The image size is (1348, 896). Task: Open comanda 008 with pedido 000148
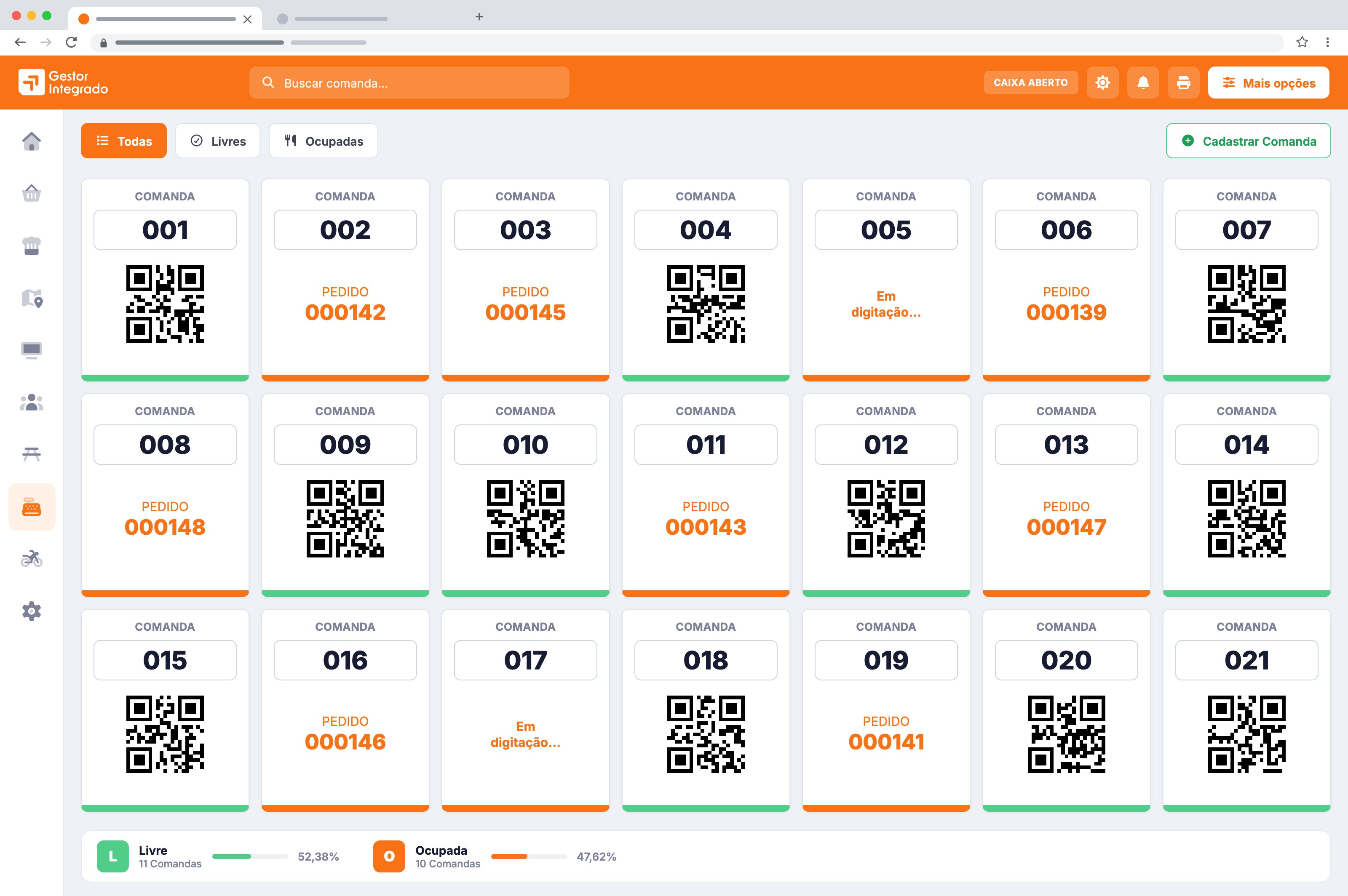click(165, 495)
